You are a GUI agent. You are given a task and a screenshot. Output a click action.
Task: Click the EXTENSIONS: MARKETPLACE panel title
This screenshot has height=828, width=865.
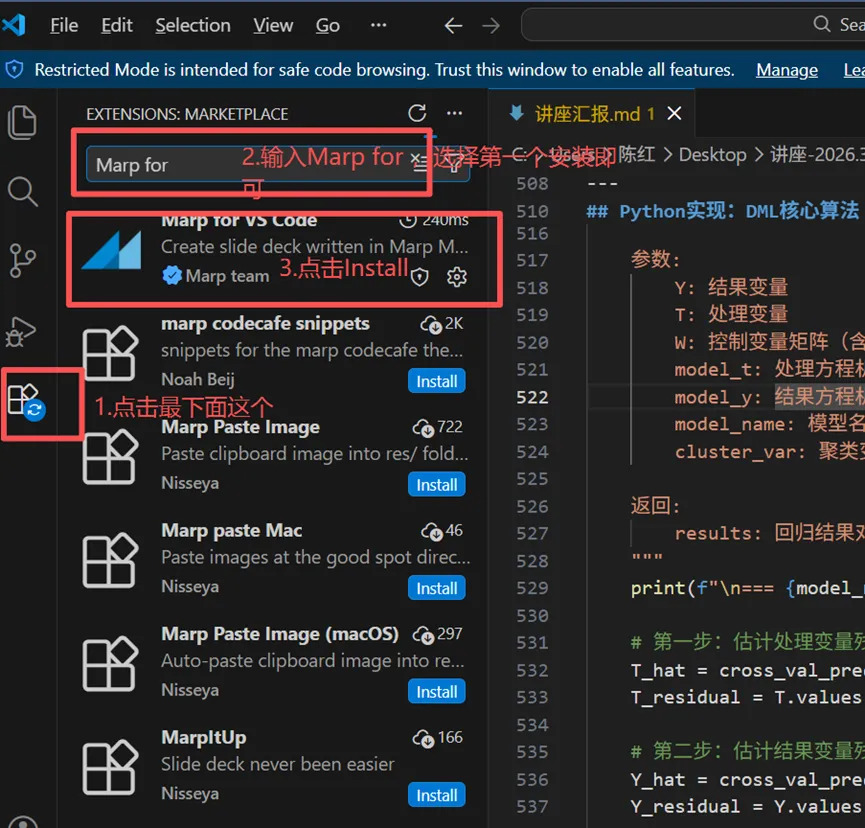187,114
